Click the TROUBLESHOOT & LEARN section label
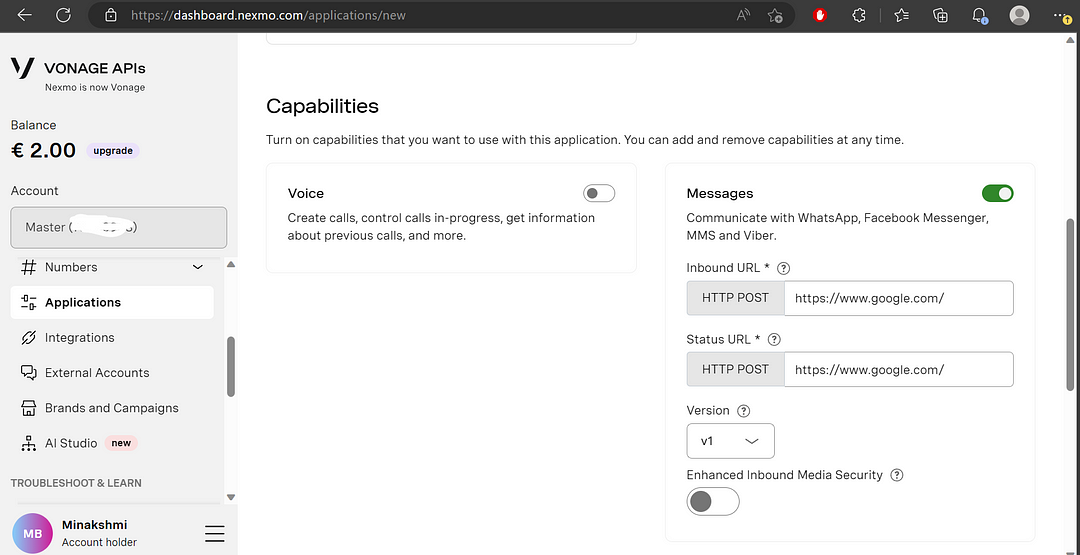The height and width of the screenshot is (555, 1080). tap(76, 483)
